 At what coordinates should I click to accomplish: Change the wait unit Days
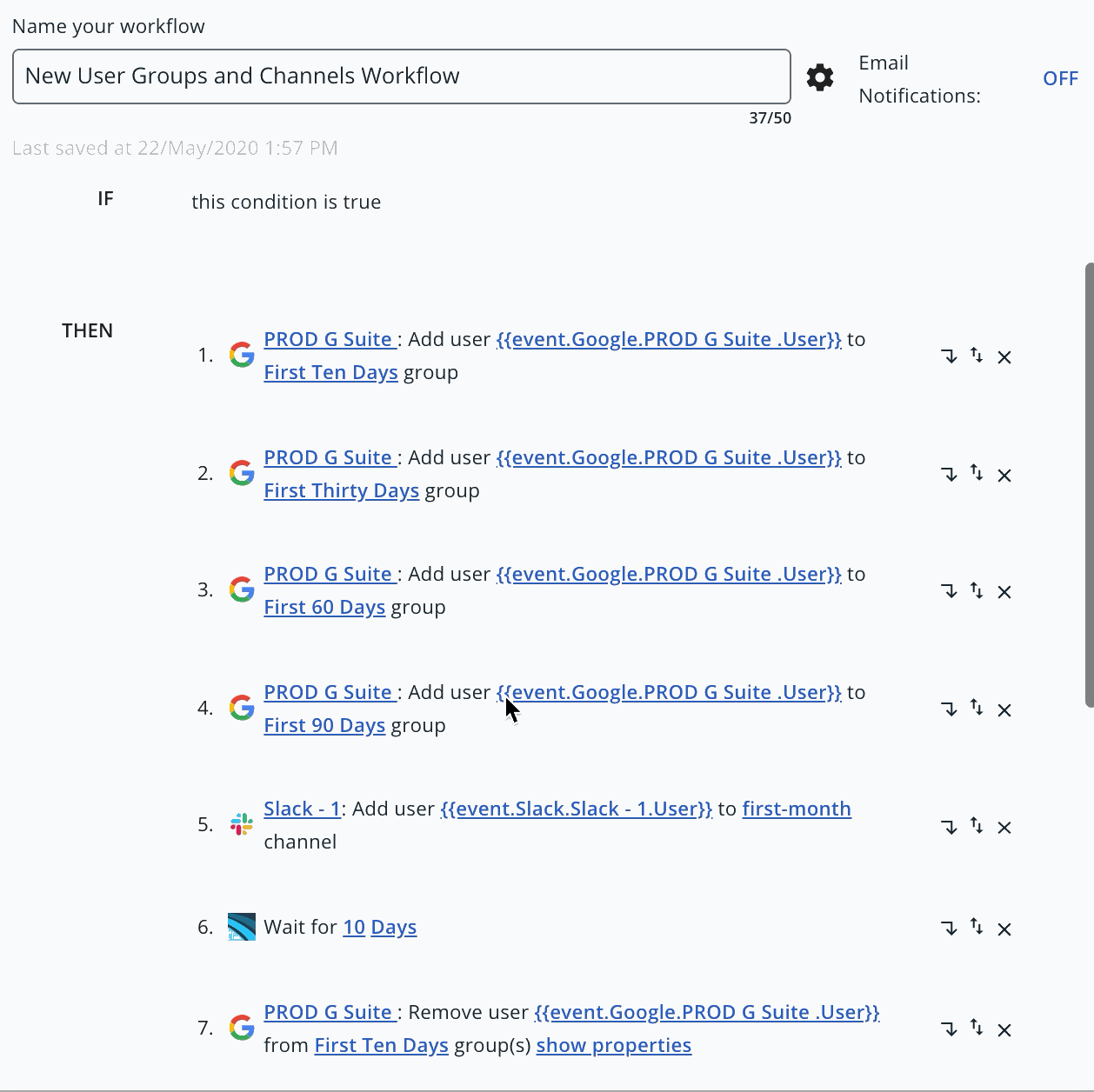pos(394,927)
